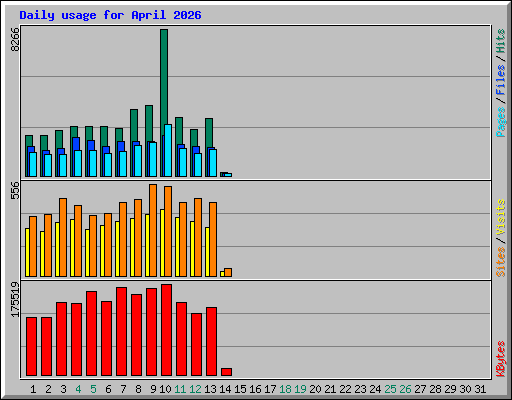Click the 8266 hits axis value
Screen dimensions: 512x400
pyautogui.click(x=15, y=40)
